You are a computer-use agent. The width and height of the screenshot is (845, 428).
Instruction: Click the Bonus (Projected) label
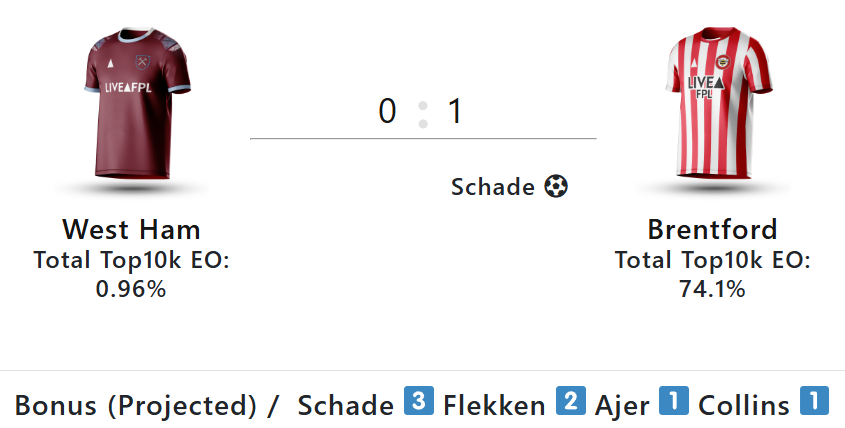pyautogui.click(x=136, y=405)
